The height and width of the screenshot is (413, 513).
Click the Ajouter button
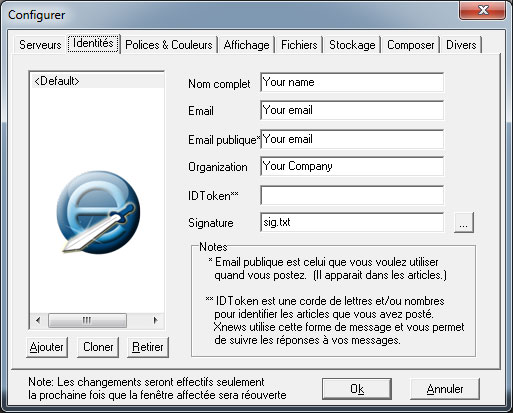point(47,347)
